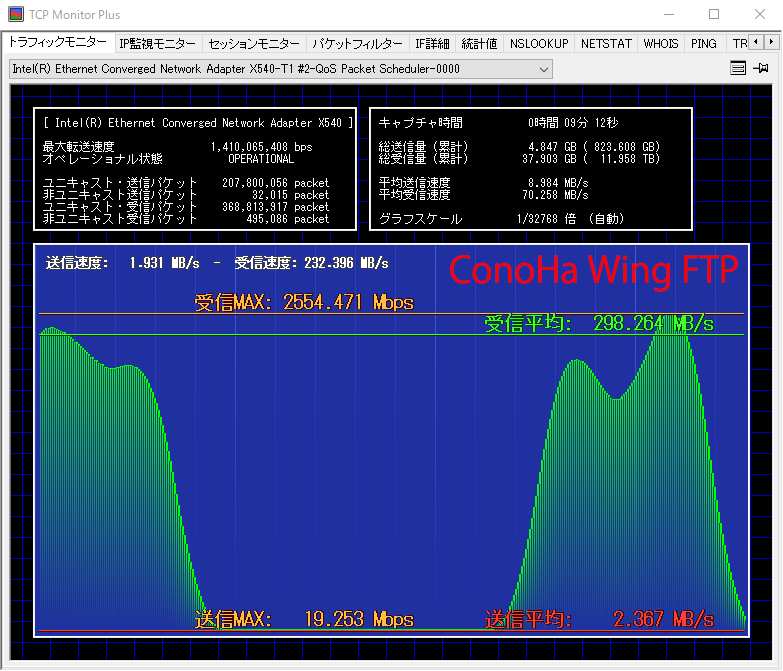
Task: Open the PING tab
Action: click(704, 44)
